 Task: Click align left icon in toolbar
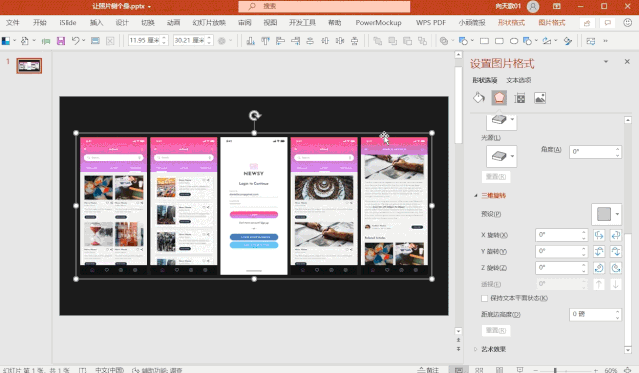pos(280,41)
